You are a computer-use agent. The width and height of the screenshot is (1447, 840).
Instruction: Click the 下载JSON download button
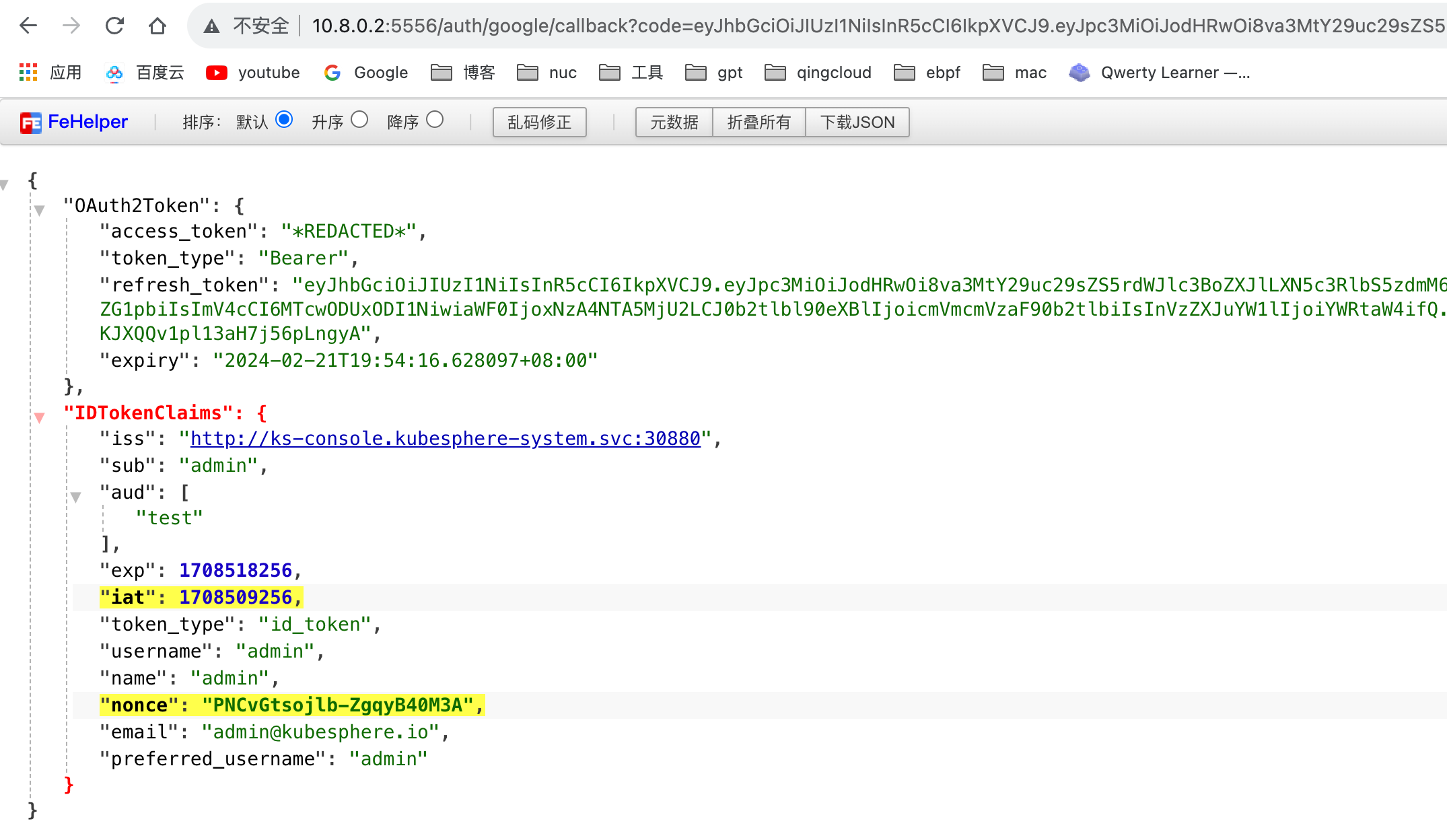point(857,123)
